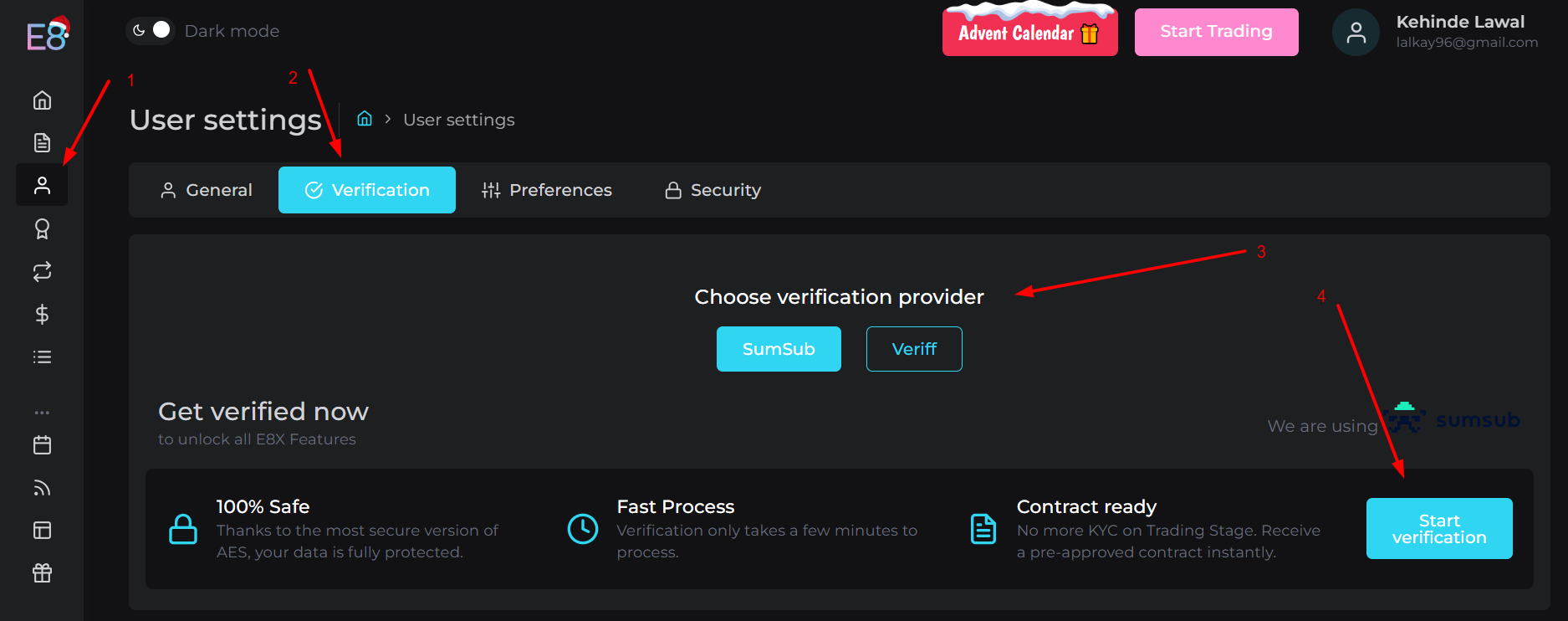Click the Start verification button
Viewport: 1568px width, 621px height.
(x=1439, y=529)
